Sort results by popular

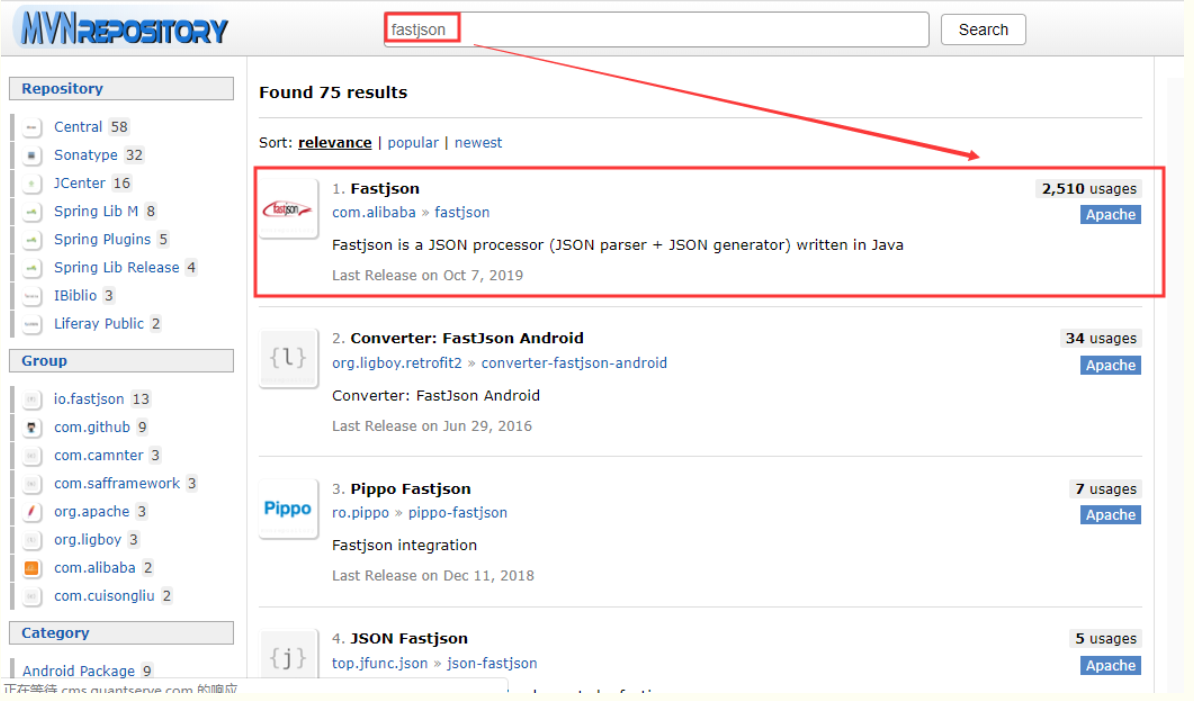[413, 142]
